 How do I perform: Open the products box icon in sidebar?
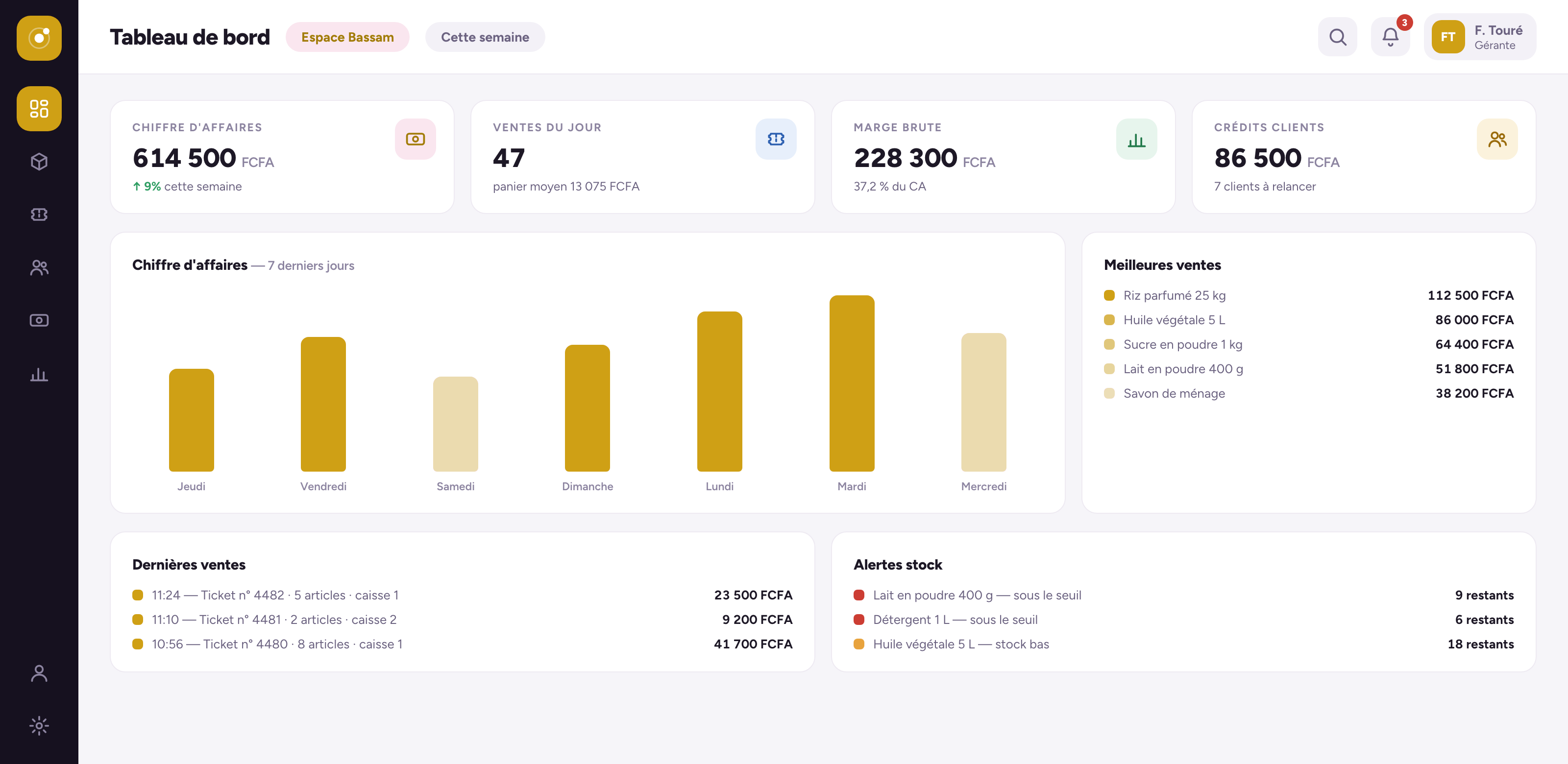click(39, 161)
